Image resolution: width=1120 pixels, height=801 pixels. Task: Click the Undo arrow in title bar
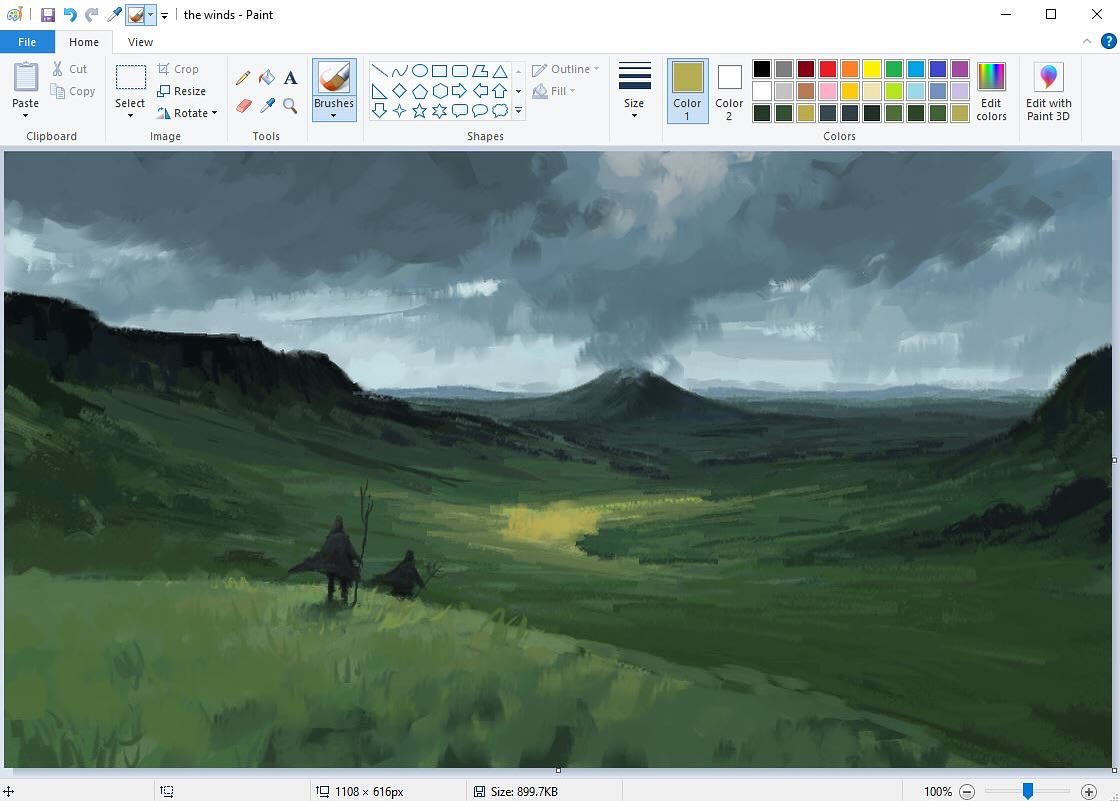(x=70, y=14)
